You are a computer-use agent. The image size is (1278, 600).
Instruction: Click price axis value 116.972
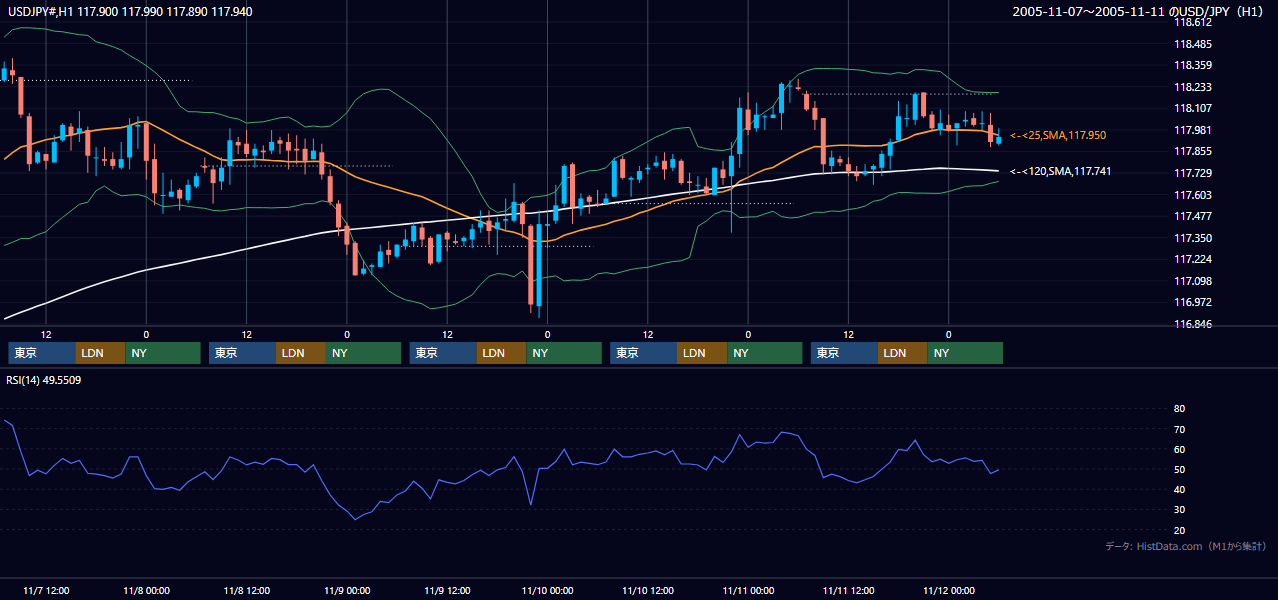click(1192, 302)
